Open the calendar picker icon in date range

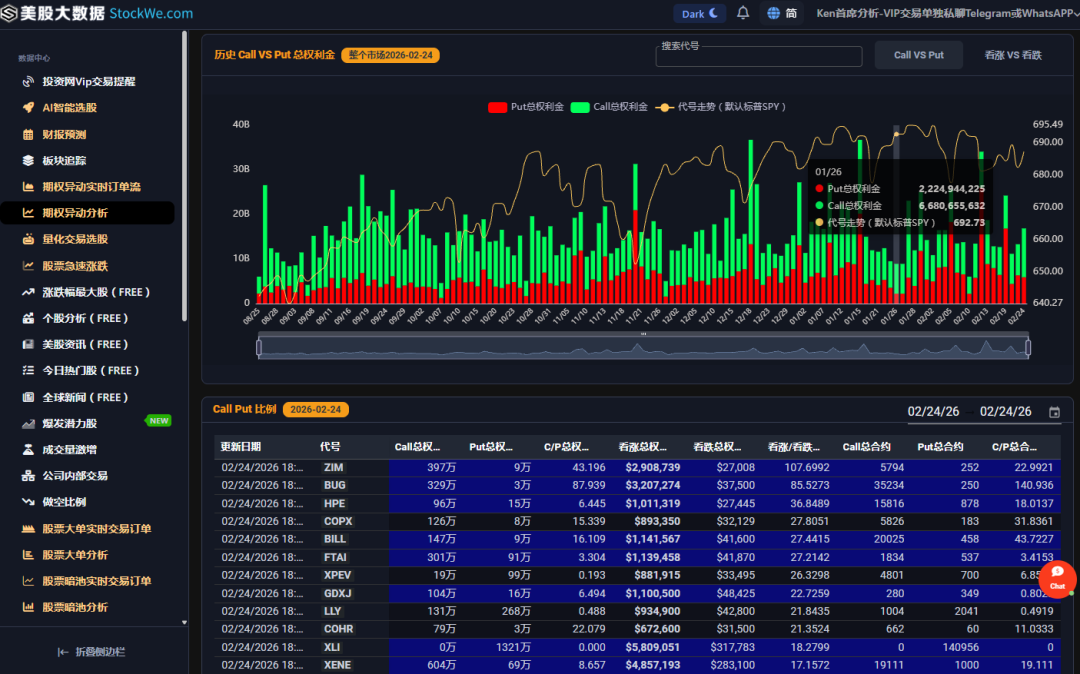point(1054,412)
